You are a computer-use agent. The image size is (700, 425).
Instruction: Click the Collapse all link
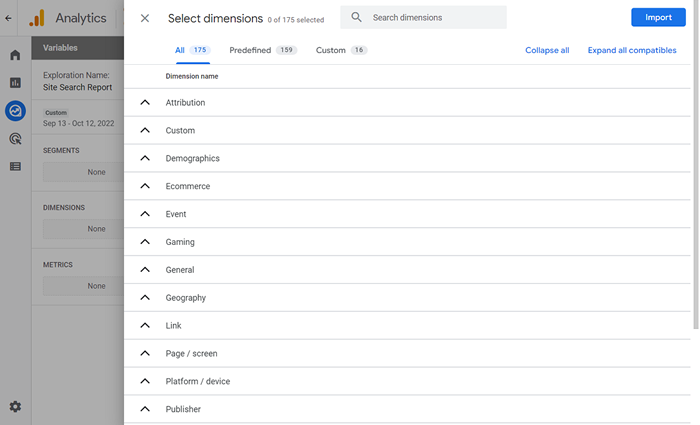tap(547, 50)
